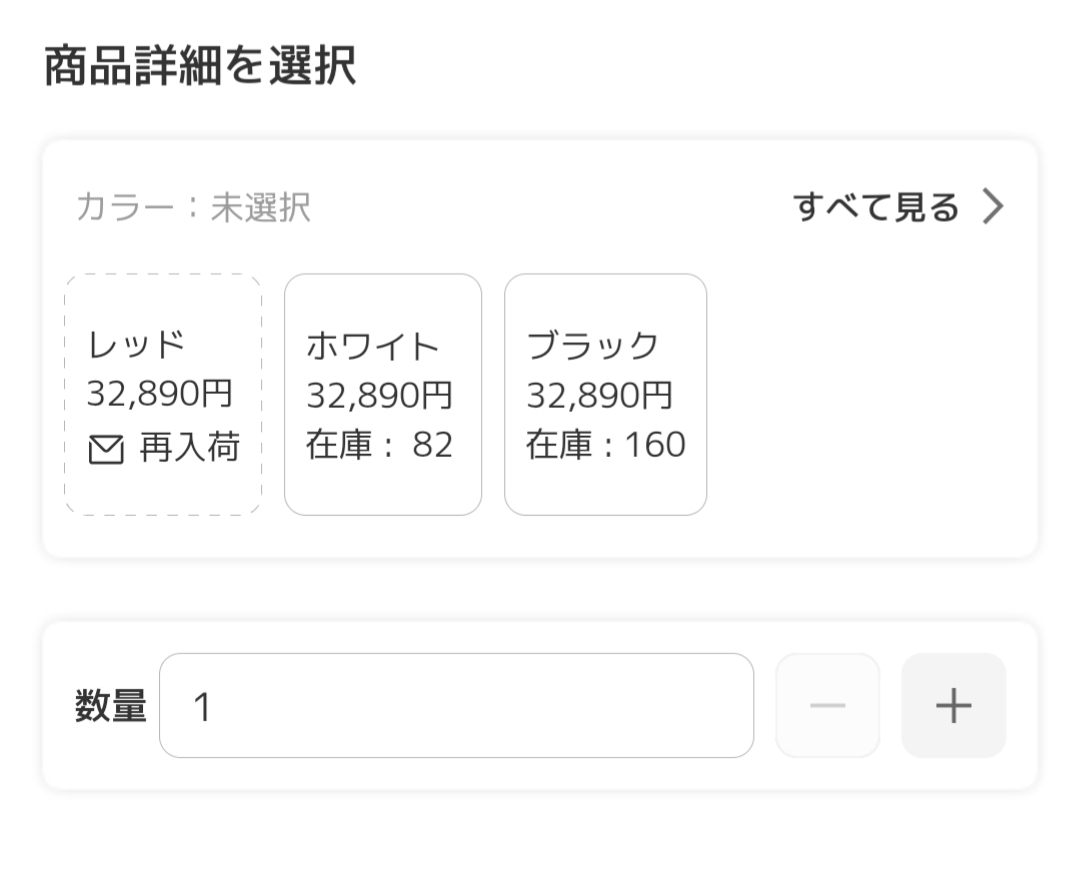Click the 32,890円 price under ブラック

pos(600,395)
